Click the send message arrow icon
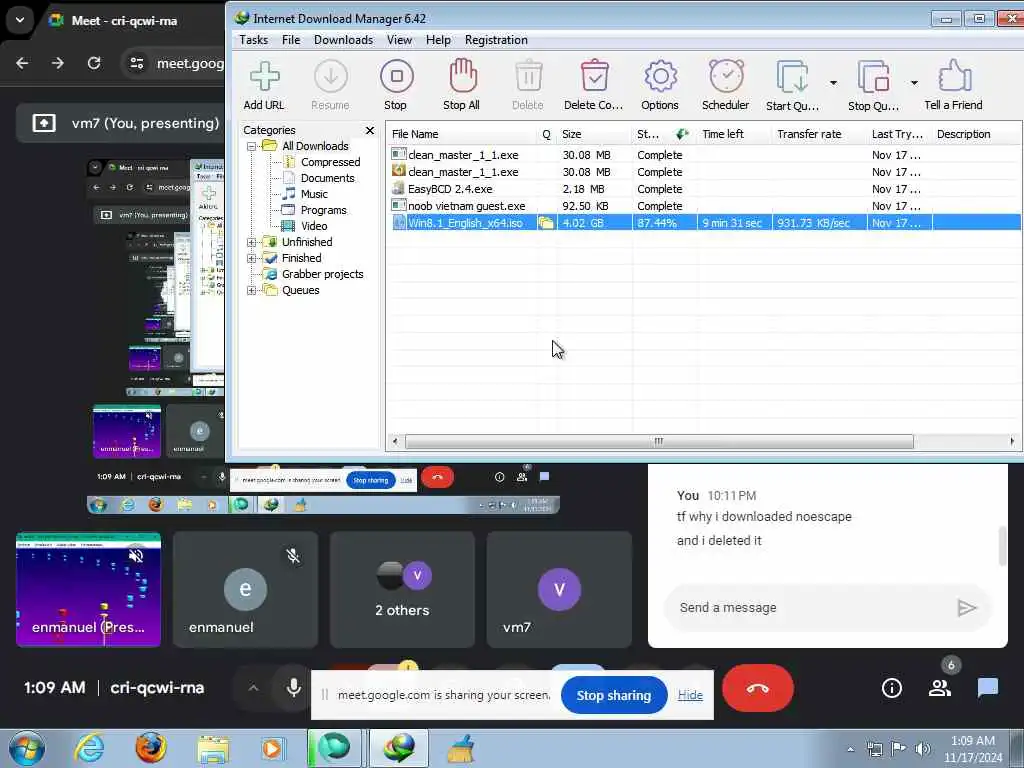Viewport: 1024px width, 768px height. [x=967, y=608]
